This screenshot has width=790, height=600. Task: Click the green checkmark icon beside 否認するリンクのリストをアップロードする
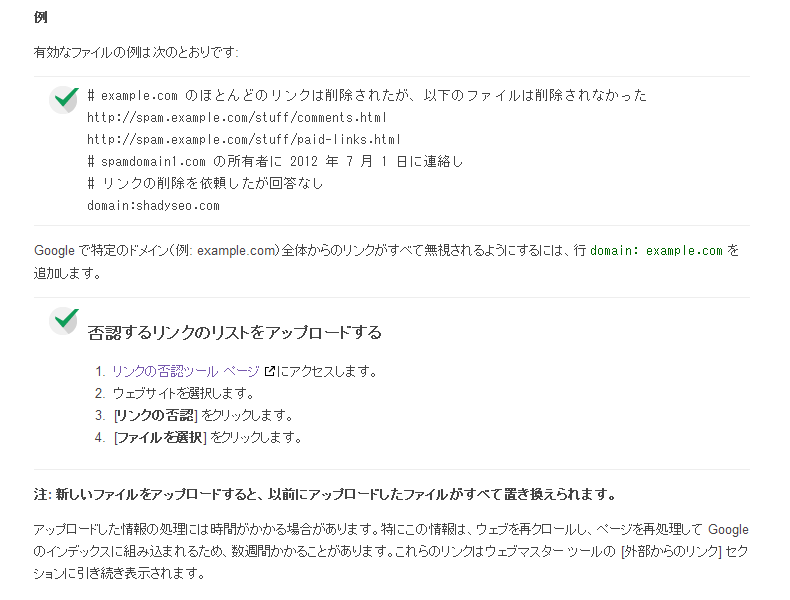click(64, 321)
